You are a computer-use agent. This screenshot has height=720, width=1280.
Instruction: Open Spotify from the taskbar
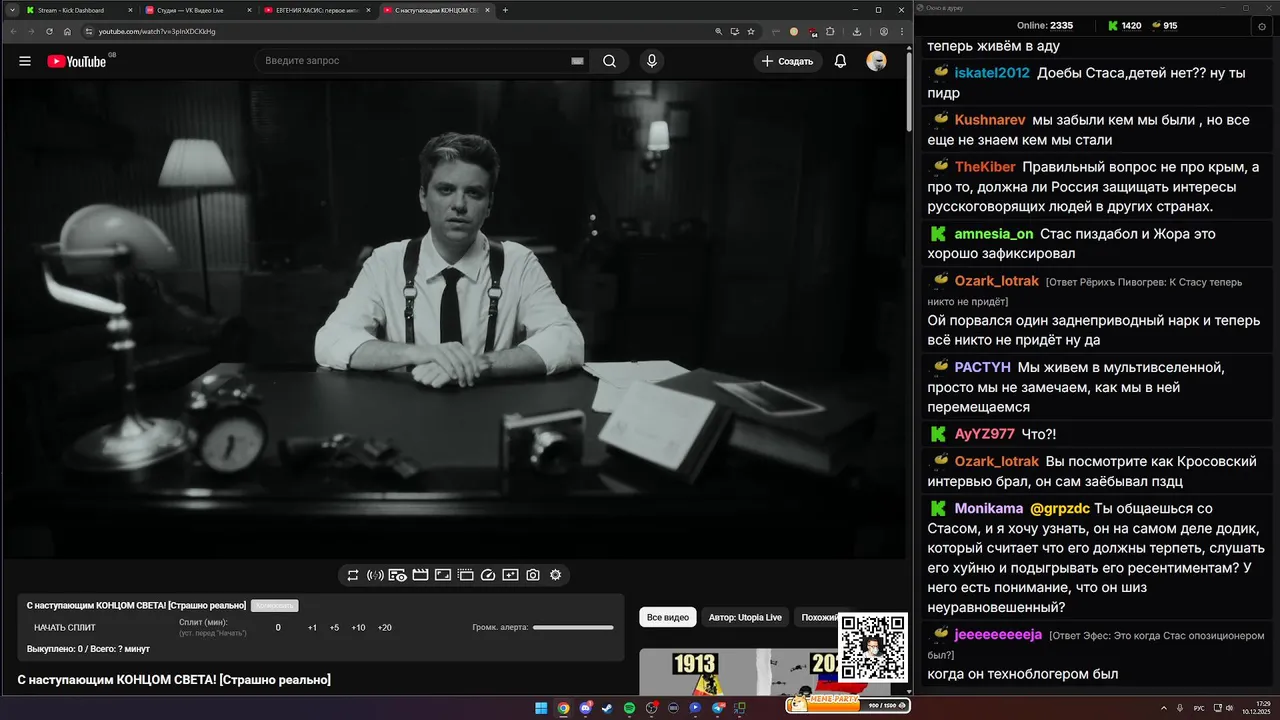[629, 708]
